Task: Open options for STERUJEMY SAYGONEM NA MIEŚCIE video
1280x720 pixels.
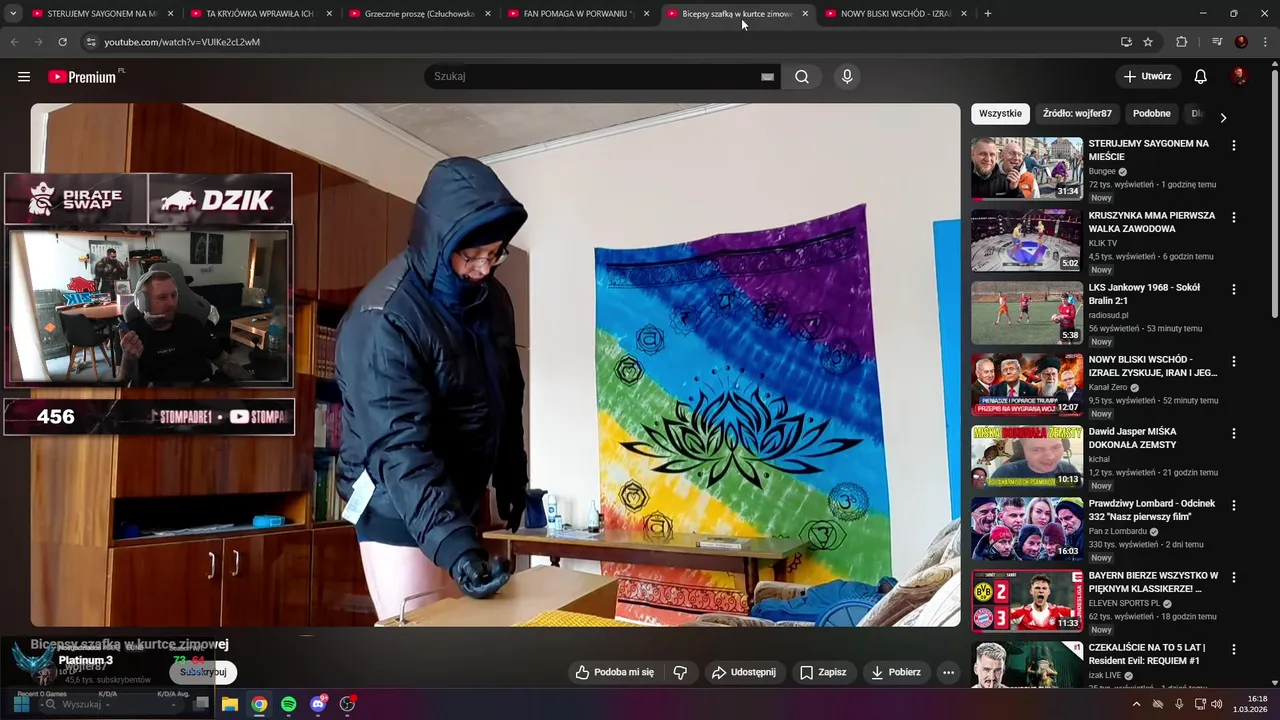Action: coord(1233,145)
